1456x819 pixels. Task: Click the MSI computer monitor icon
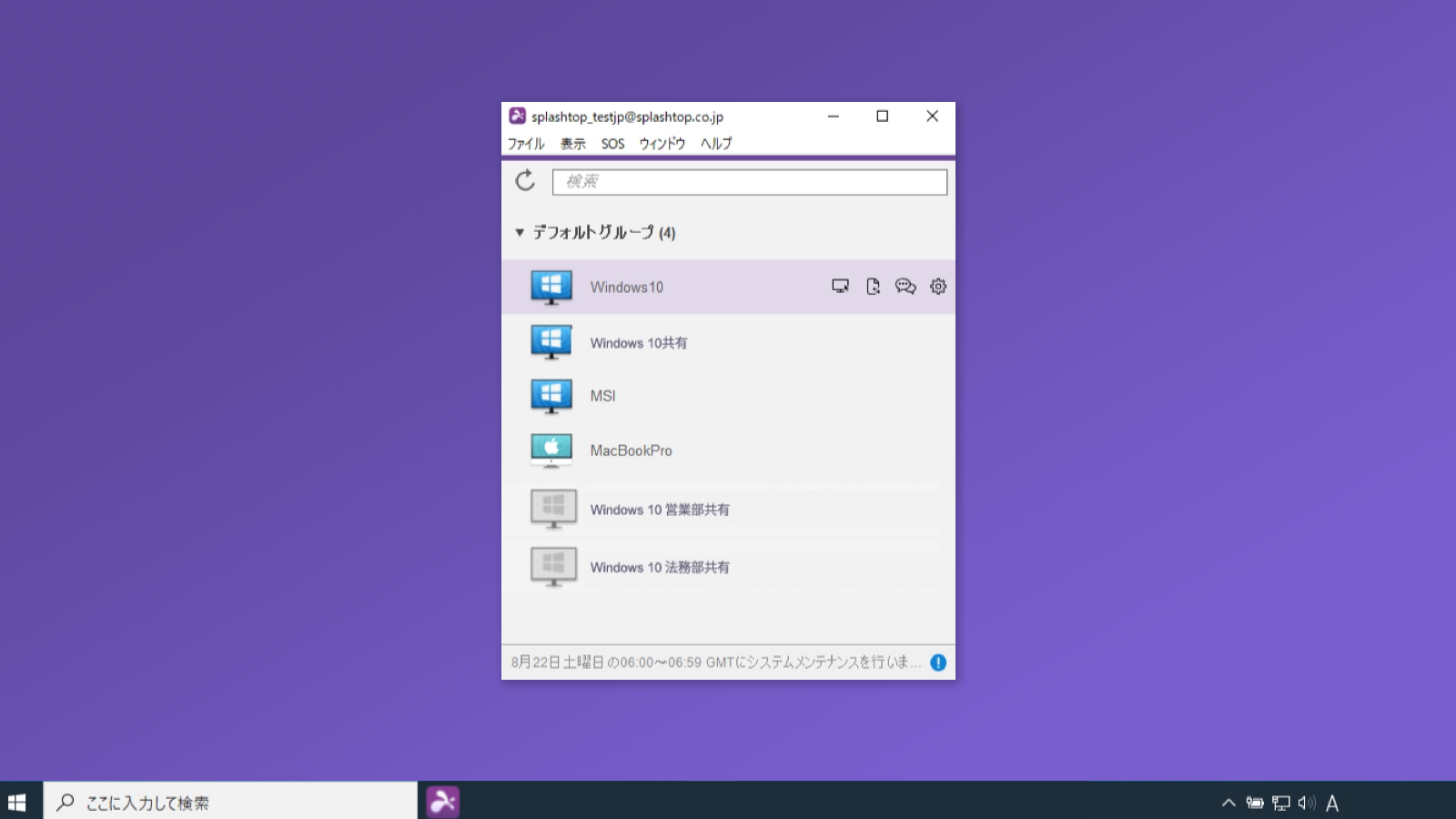point(551,396)
